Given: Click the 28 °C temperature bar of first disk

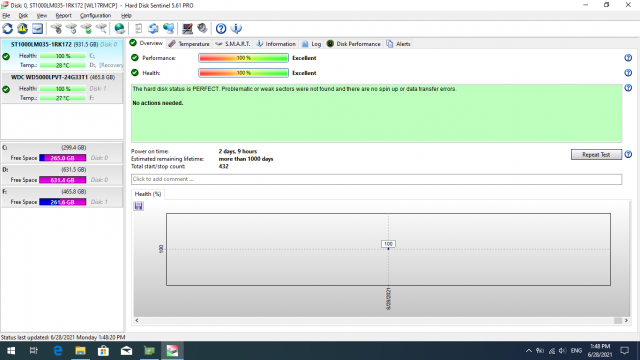Looking at the screenshot, I should (x=63, y=65).
